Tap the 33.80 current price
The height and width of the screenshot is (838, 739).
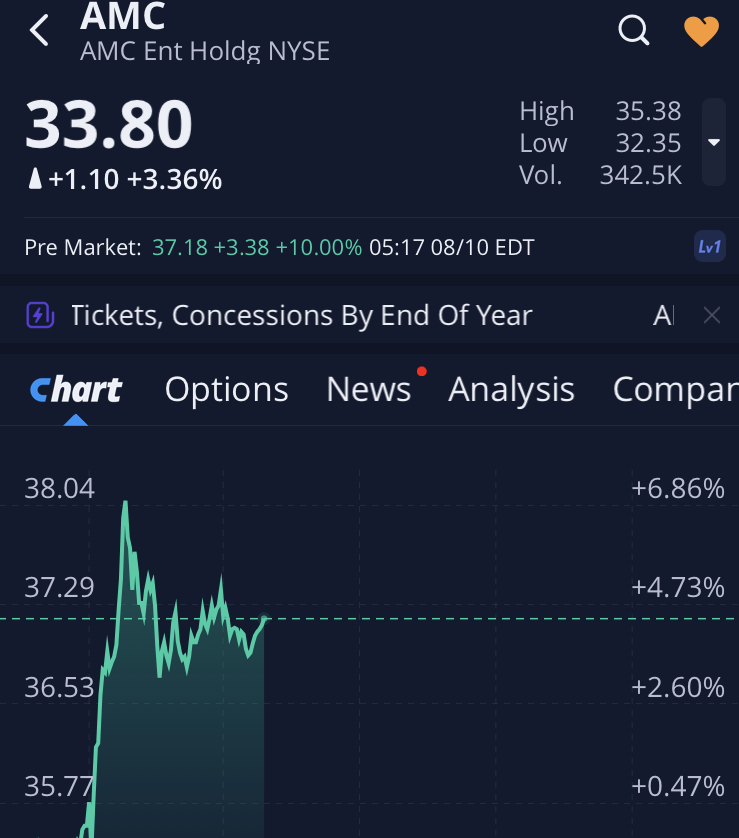coord(108,125)
